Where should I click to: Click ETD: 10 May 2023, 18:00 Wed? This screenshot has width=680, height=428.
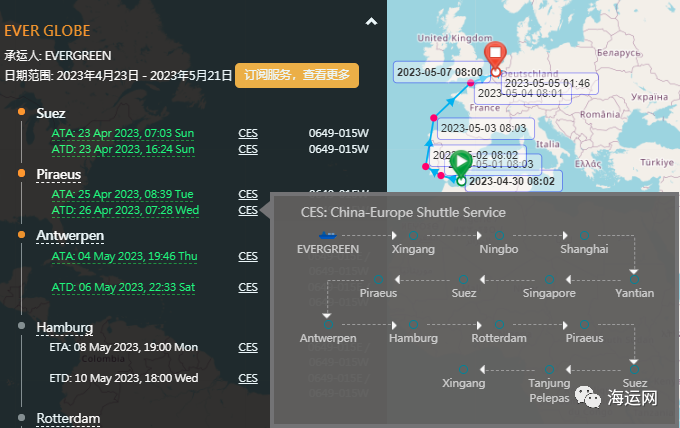(124, 378)
